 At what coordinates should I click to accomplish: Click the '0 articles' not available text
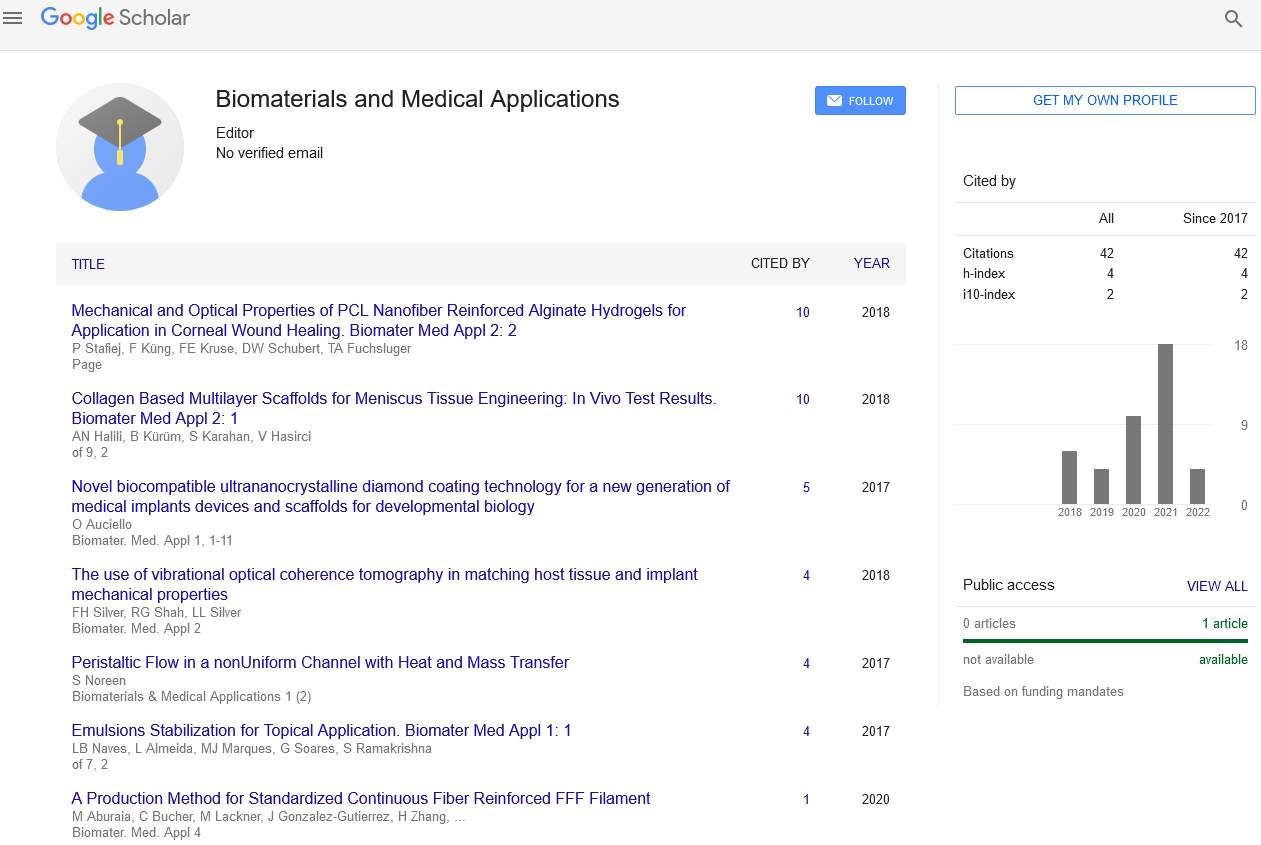pyautogui.click(x=989, y=623)
